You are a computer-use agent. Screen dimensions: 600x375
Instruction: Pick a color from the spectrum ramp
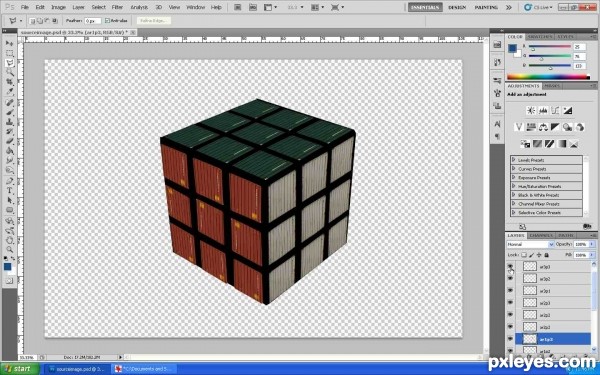(548, 77)
